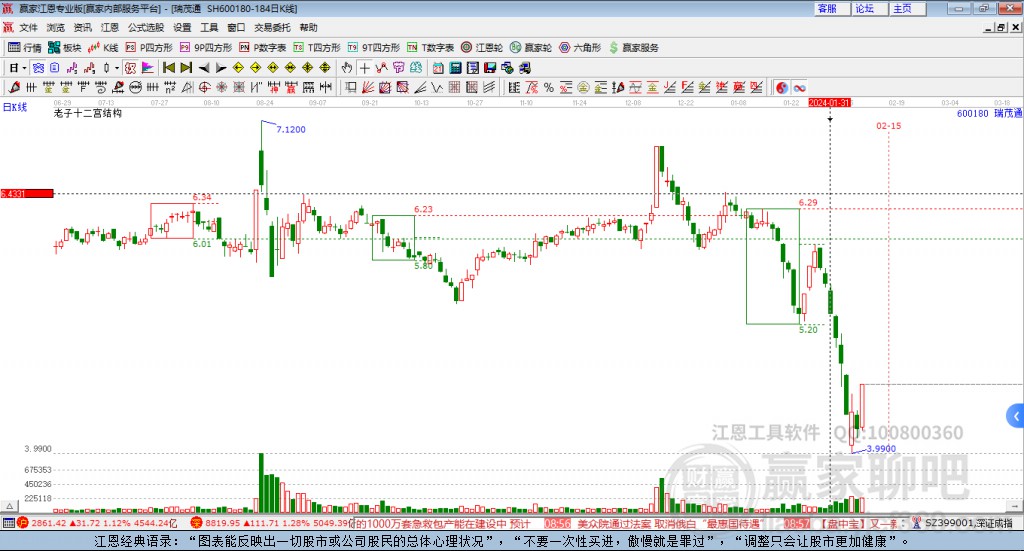
Task: Click the red 6.4331 price label
Action: tap(27, 193)
